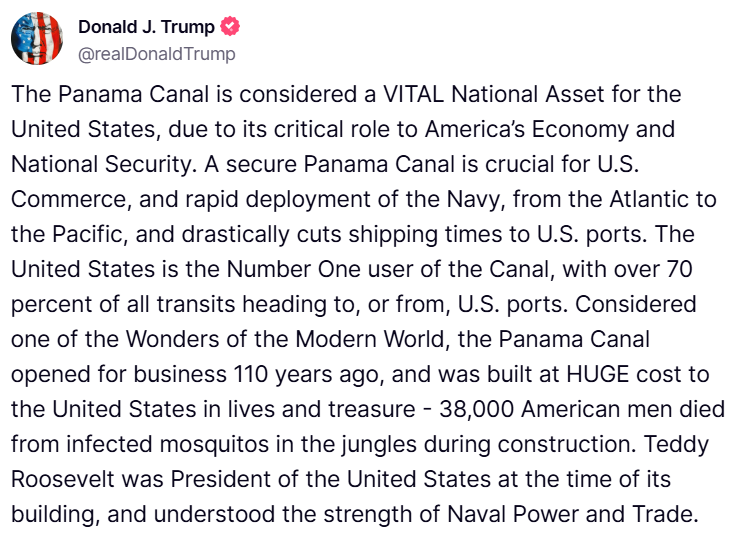The image size is (740, 536).
Task: Open the Donald J. Trump display name
Action: point(146,28)
